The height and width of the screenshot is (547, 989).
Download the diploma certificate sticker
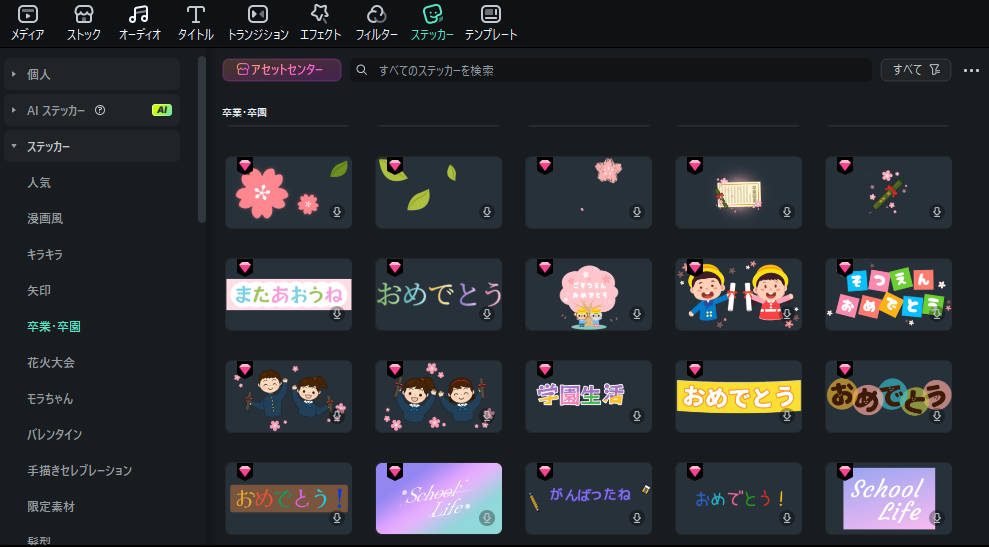pos(787,212)
